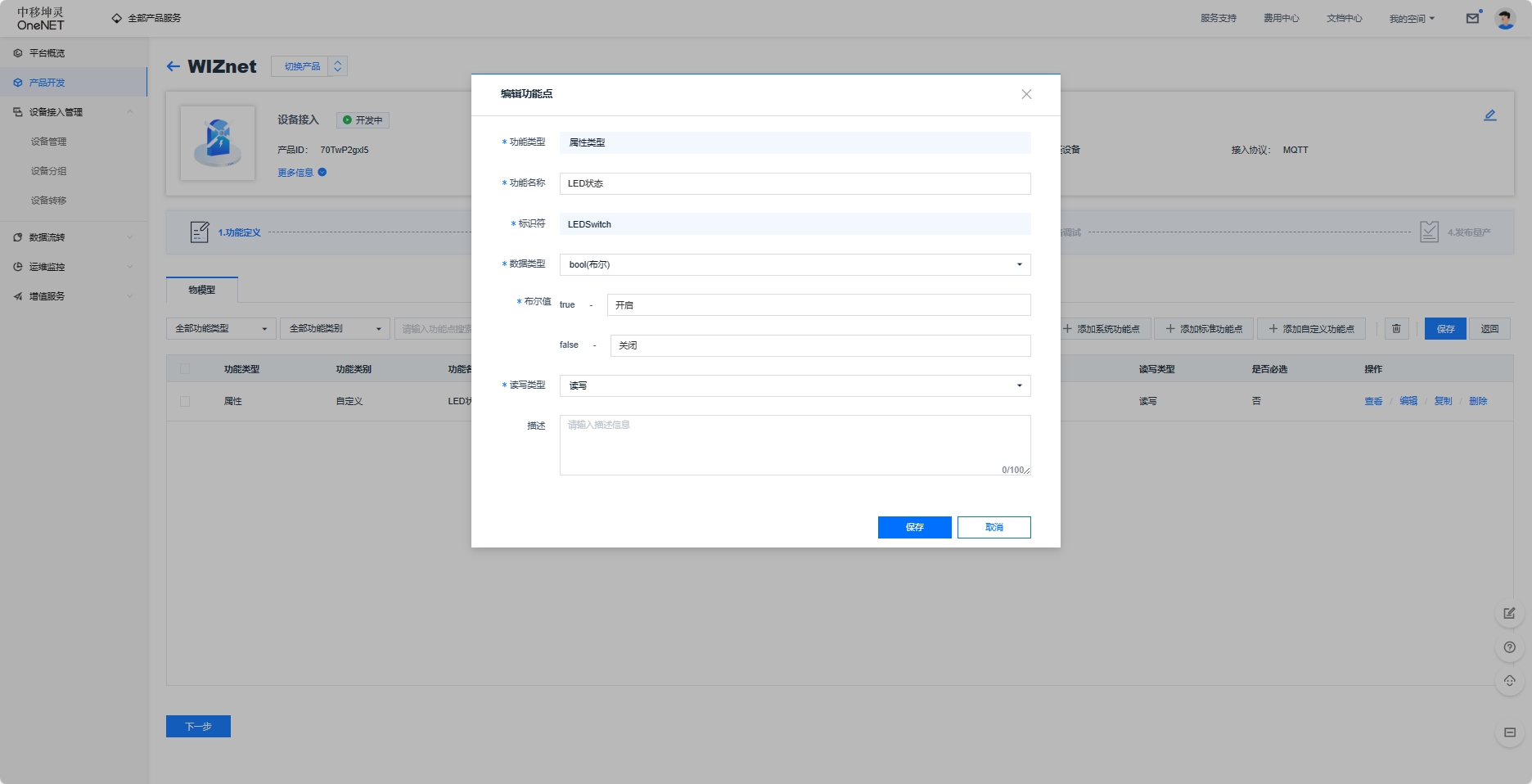The width and height of the screenshot is (1532, 784).
Task: Click the edit pencil icon on product card
Action: [x=1489, y=115]
